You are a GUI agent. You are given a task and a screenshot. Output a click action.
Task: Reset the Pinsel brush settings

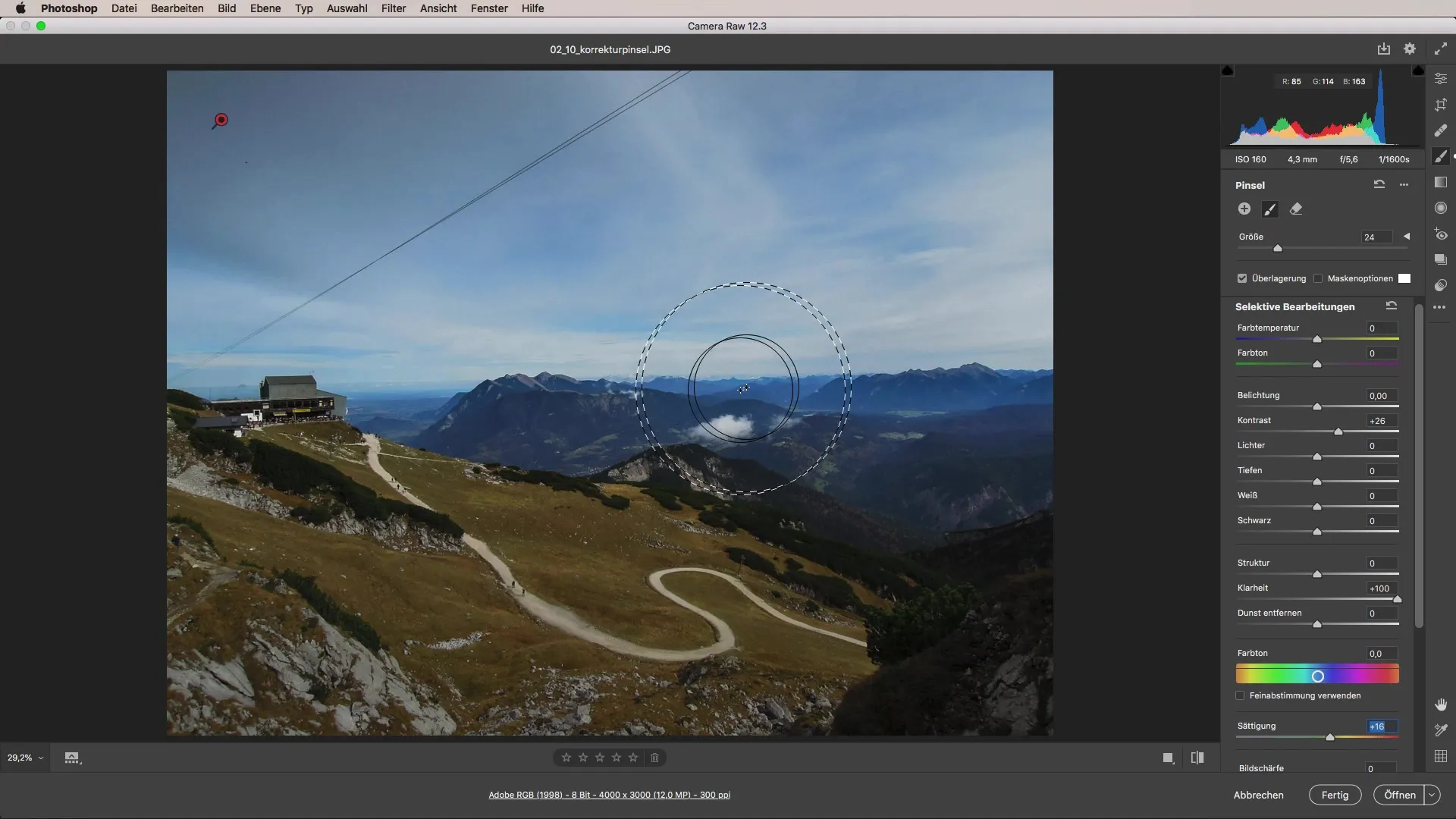pos(1379,184)
